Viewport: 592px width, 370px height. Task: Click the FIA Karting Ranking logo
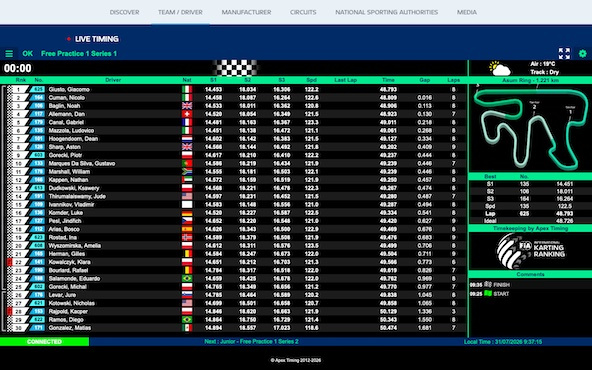click(530, 251)
